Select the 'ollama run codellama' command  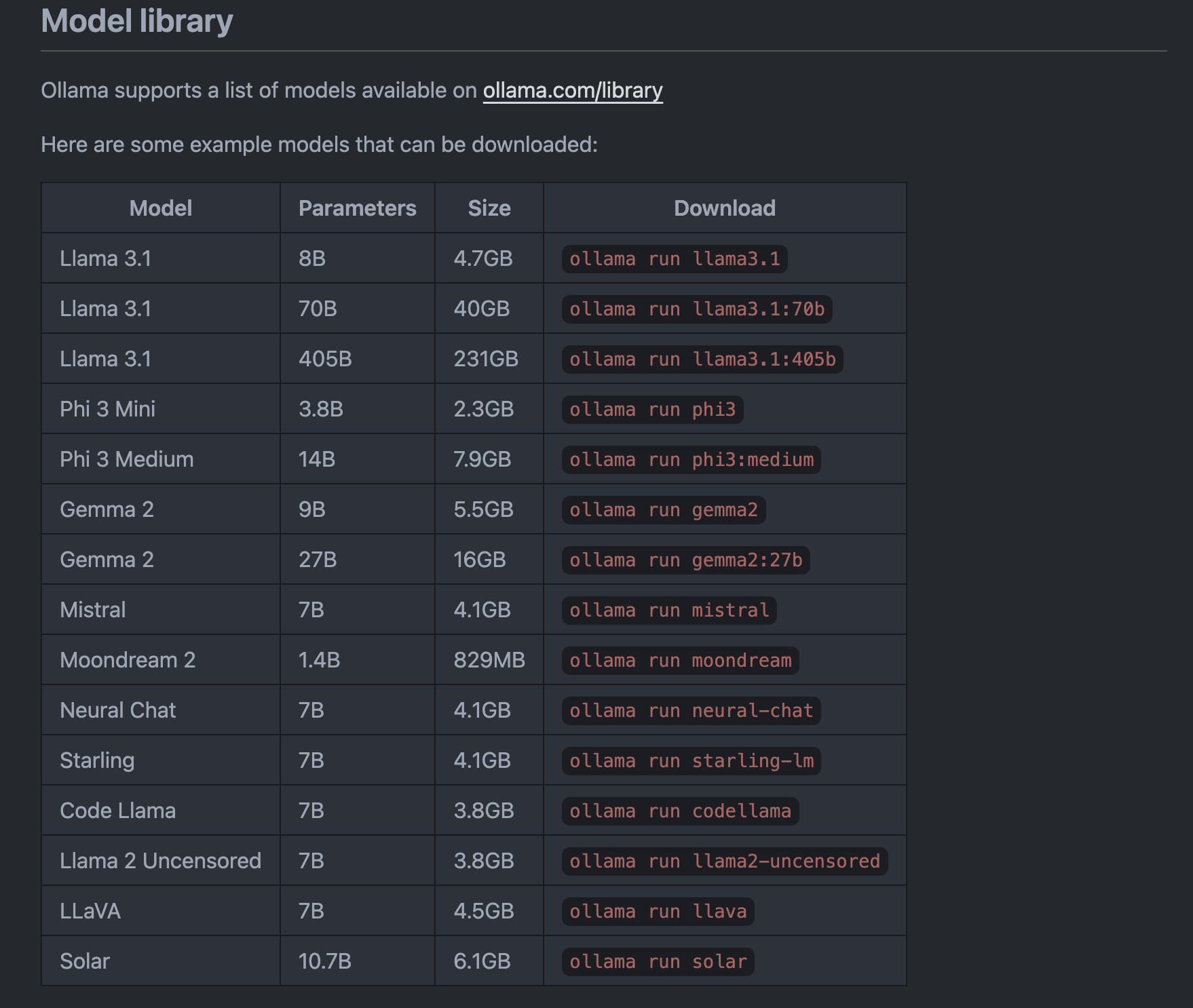[x=681, y=811]
